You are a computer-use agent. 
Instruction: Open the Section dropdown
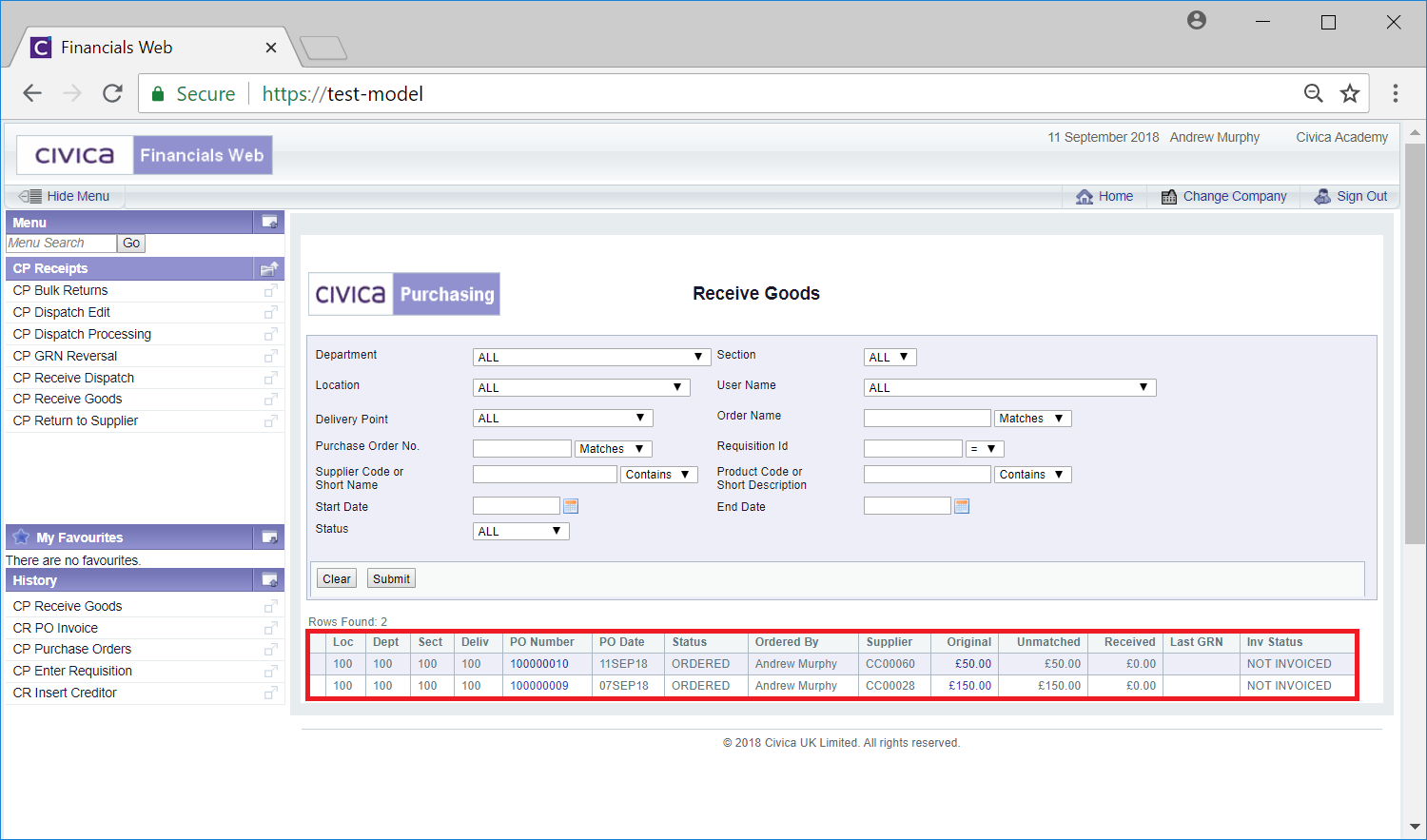tap(889, 357)
